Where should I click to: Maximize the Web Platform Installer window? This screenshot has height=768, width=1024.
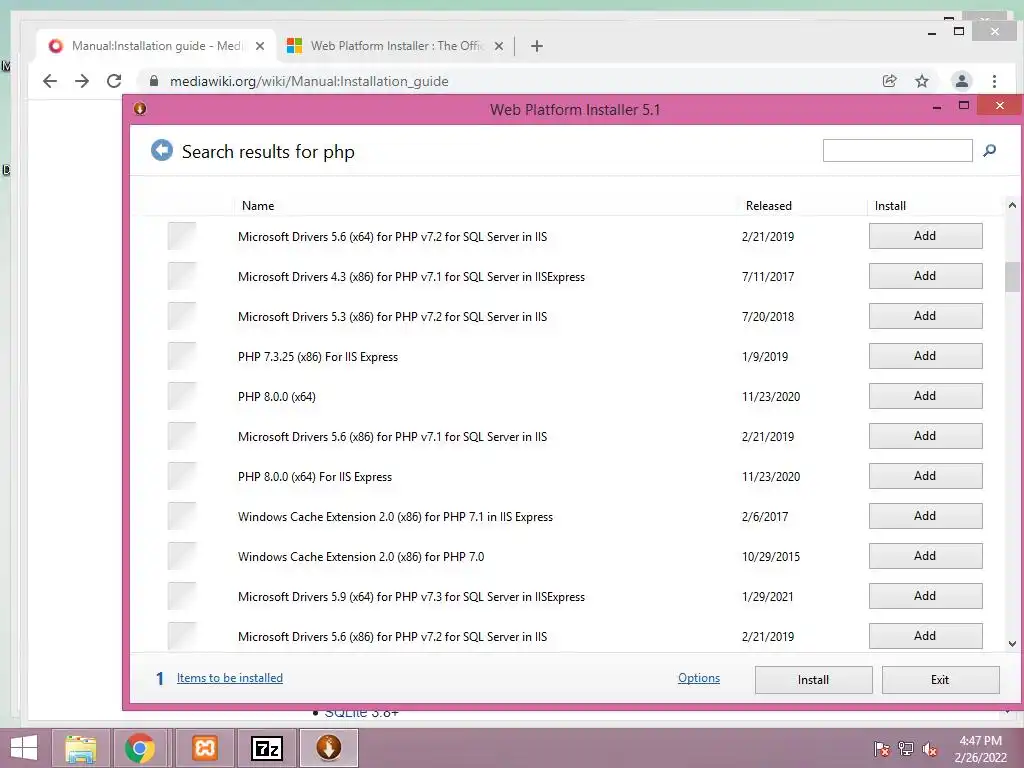[x=964, y=106]
